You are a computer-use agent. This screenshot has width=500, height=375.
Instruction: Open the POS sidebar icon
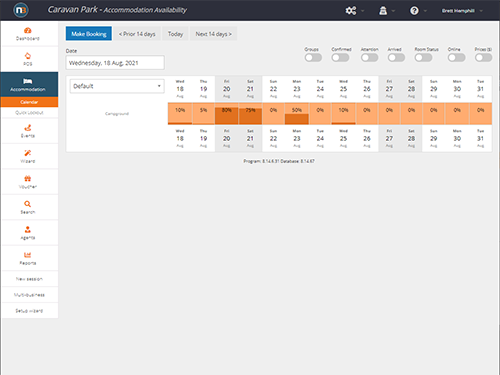pos(28,56)
